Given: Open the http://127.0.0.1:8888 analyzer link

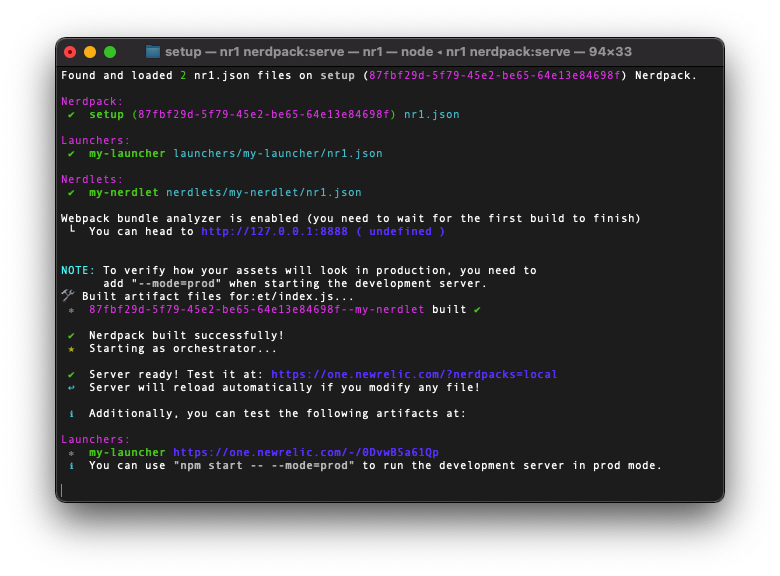Looking at the screenshot, I should click(274, 231).
